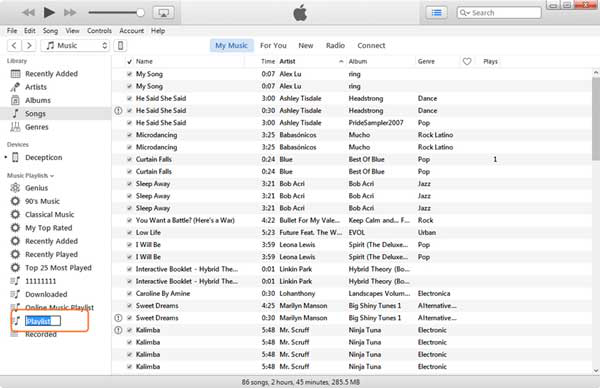Uncheck He Said She Said PrideSampler2007 checkbox
This screenshot has width=600, height=388.
click(130, 123)
